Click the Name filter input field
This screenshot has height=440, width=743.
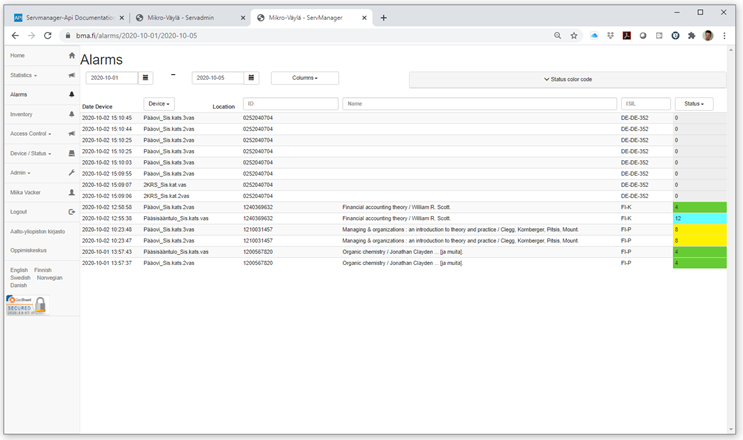point(479,103)
